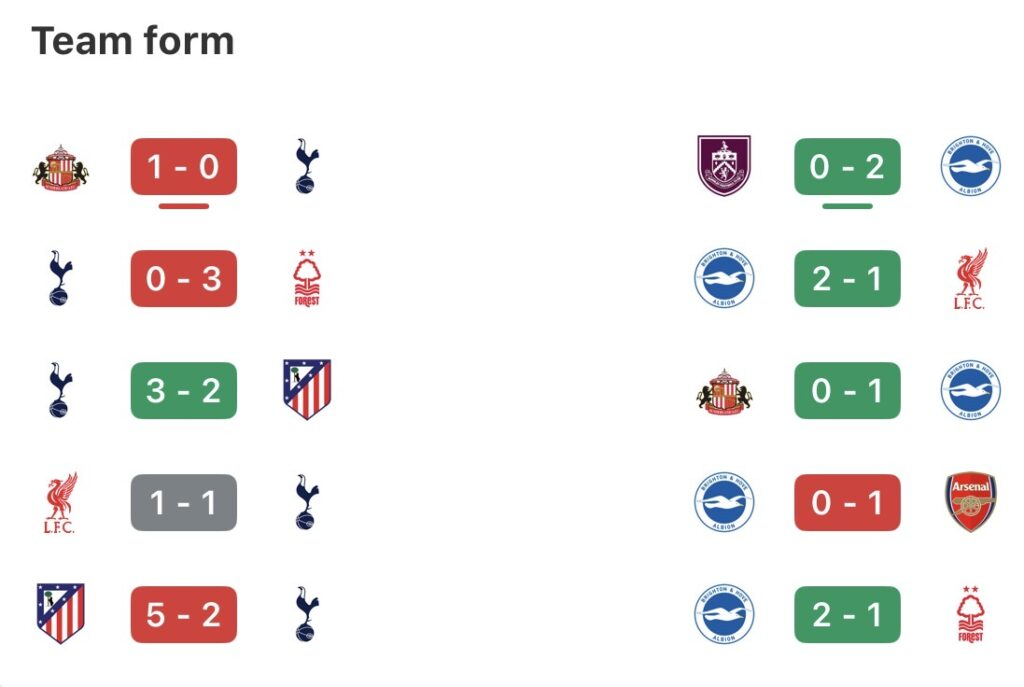Select the Nottingham Forest crest in the right column's bottom row

[x=970, y=614]
